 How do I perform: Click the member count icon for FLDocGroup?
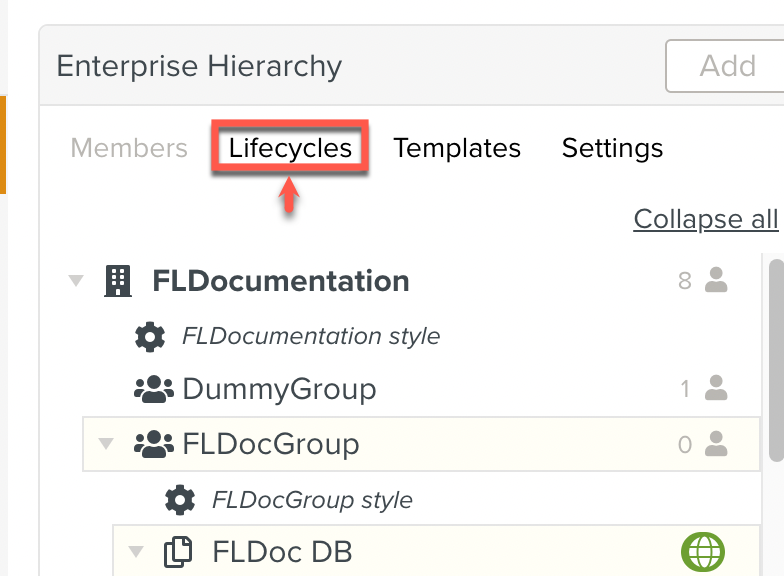pos(716,444)
